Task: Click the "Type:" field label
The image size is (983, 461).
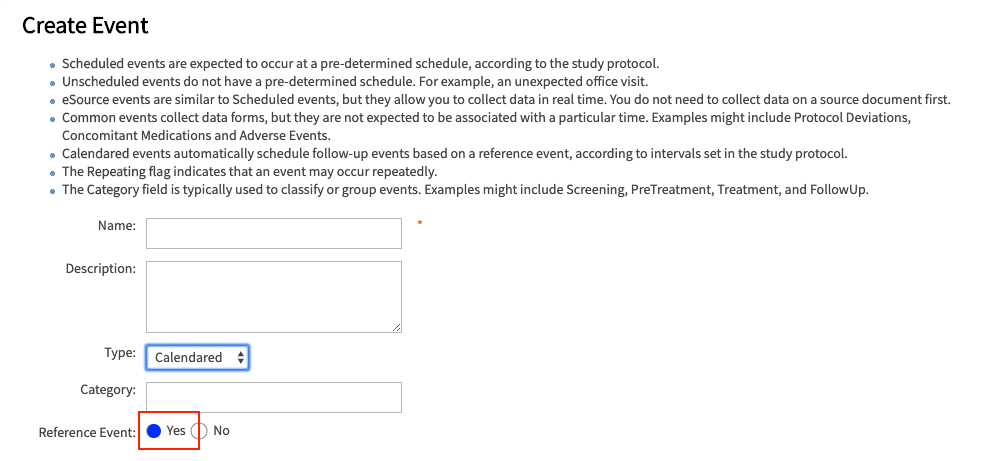Action: click(x=120, y=353)
